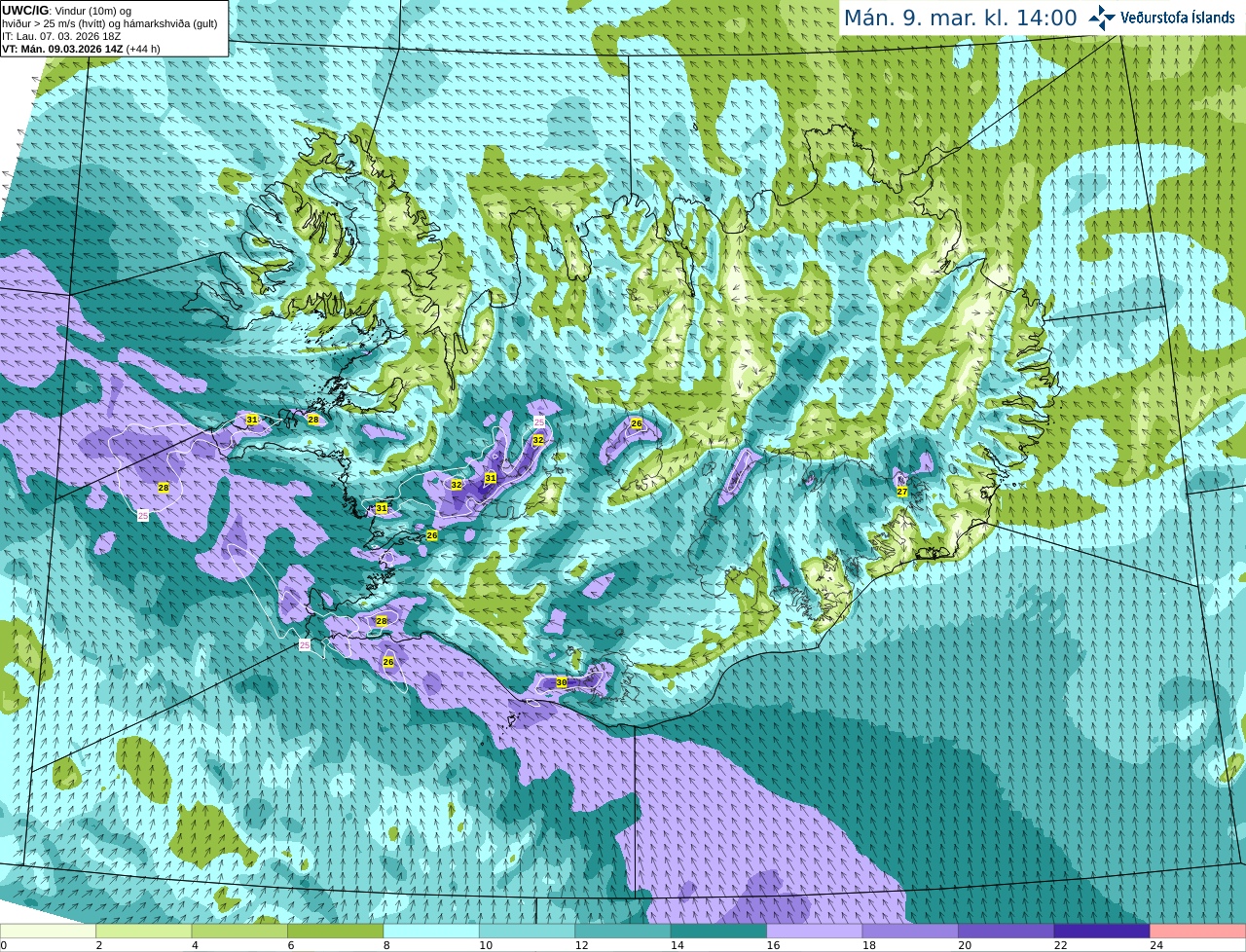The height and width of the screenshot is (952, 1246).
Task: Click the date header 'Mán. 9. mar. kl. 14:00'
Action: click(x=961, y=18)
